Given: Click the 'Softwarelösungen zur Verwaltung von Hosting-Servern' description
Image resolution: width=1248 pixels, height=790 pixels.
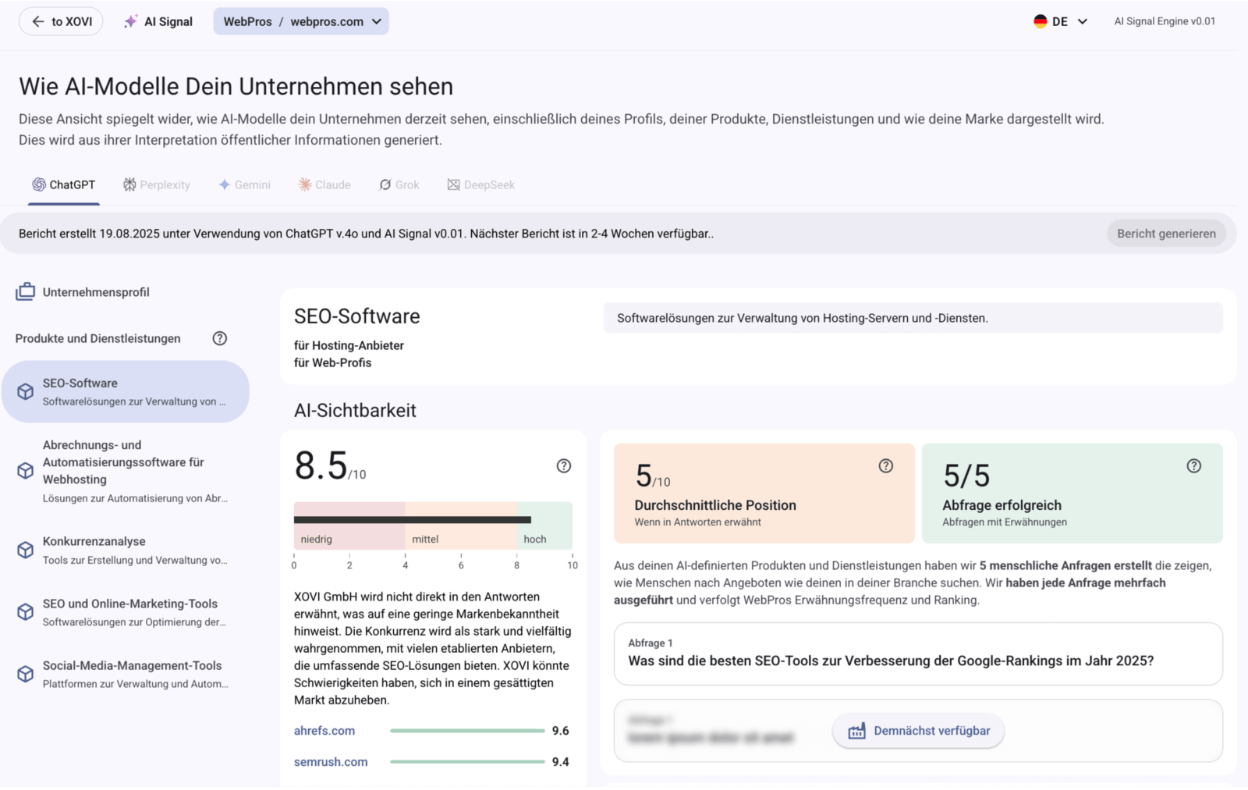Looking at the screenshot, I should click(802, 318).
